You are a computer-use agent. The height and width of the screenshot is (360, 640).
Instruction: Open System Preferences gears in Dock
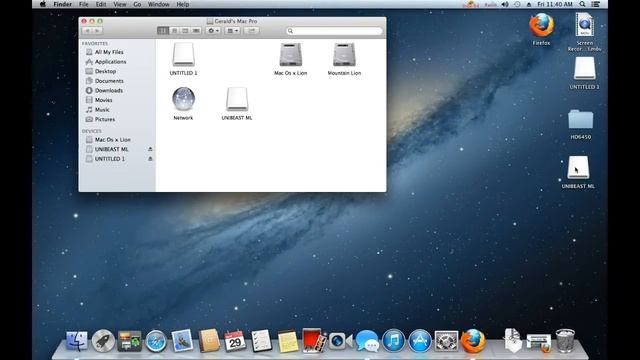(x=446, y=341)
